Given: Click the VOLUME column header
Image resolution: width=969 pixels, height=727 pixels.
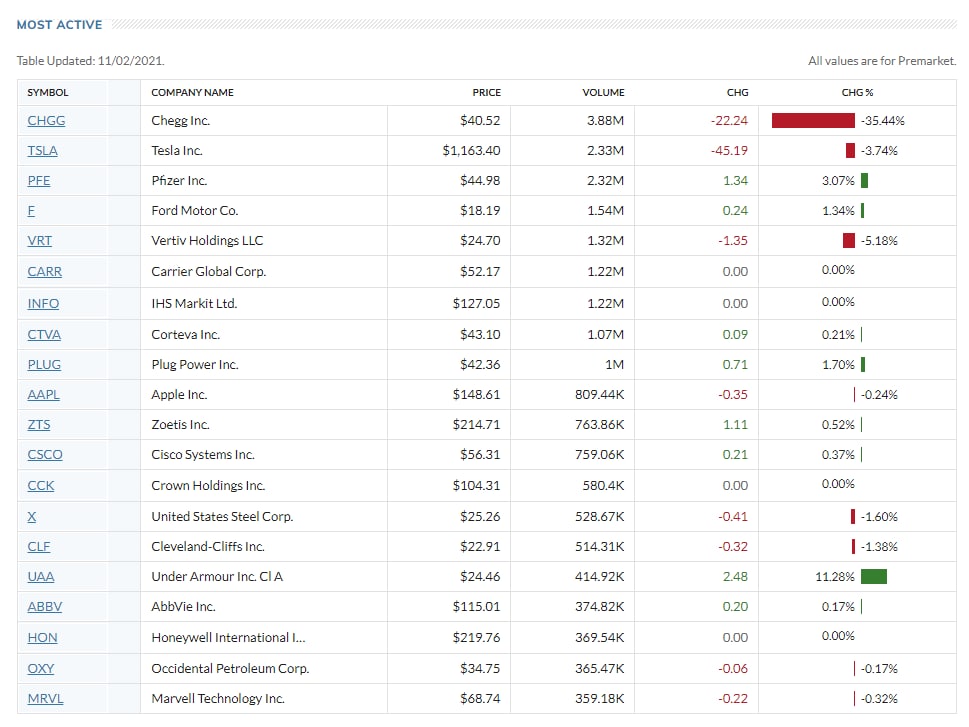Looking at the screenshot, I should (603, 93).
